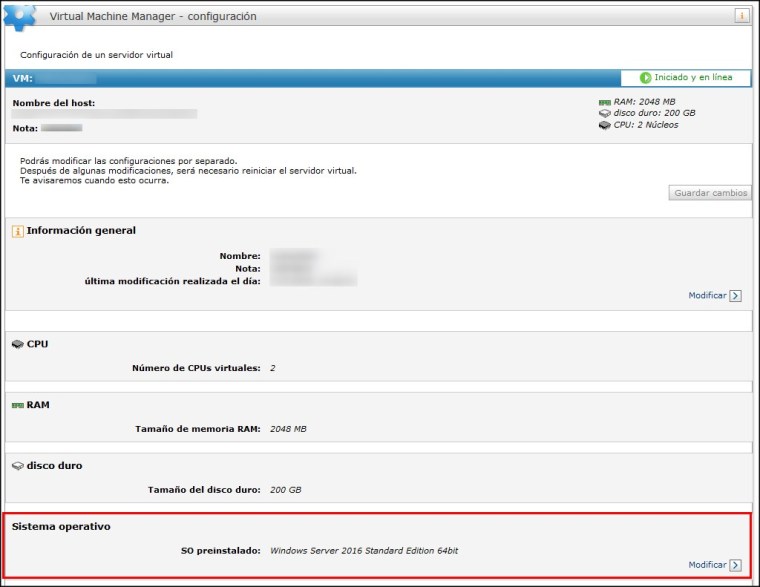
Task: Click the CPU icon beside 'CPU: 2 Núcleos'
Action: (x=604, y=126)
